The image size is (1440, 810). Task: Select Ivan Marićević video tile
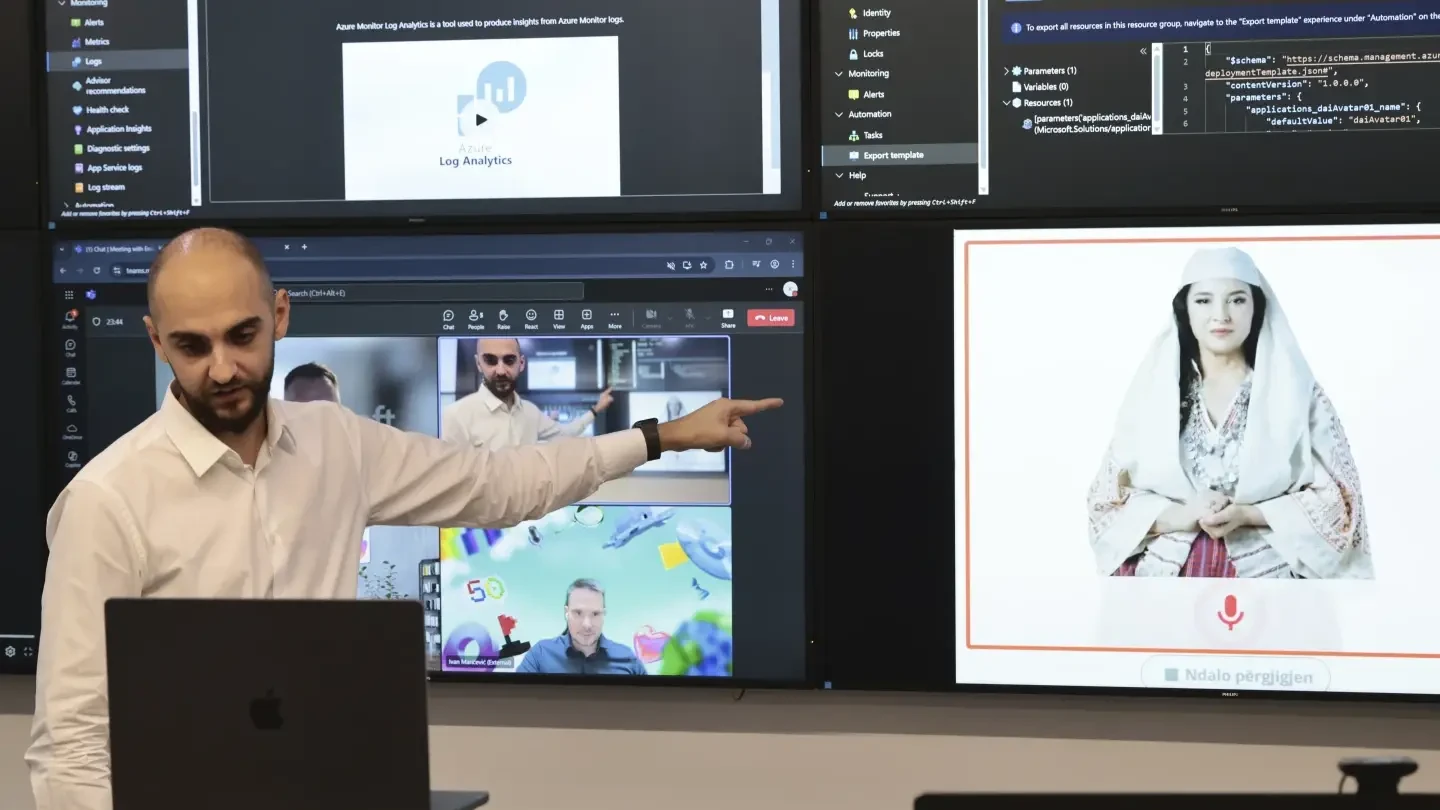(x=585, y=590)
